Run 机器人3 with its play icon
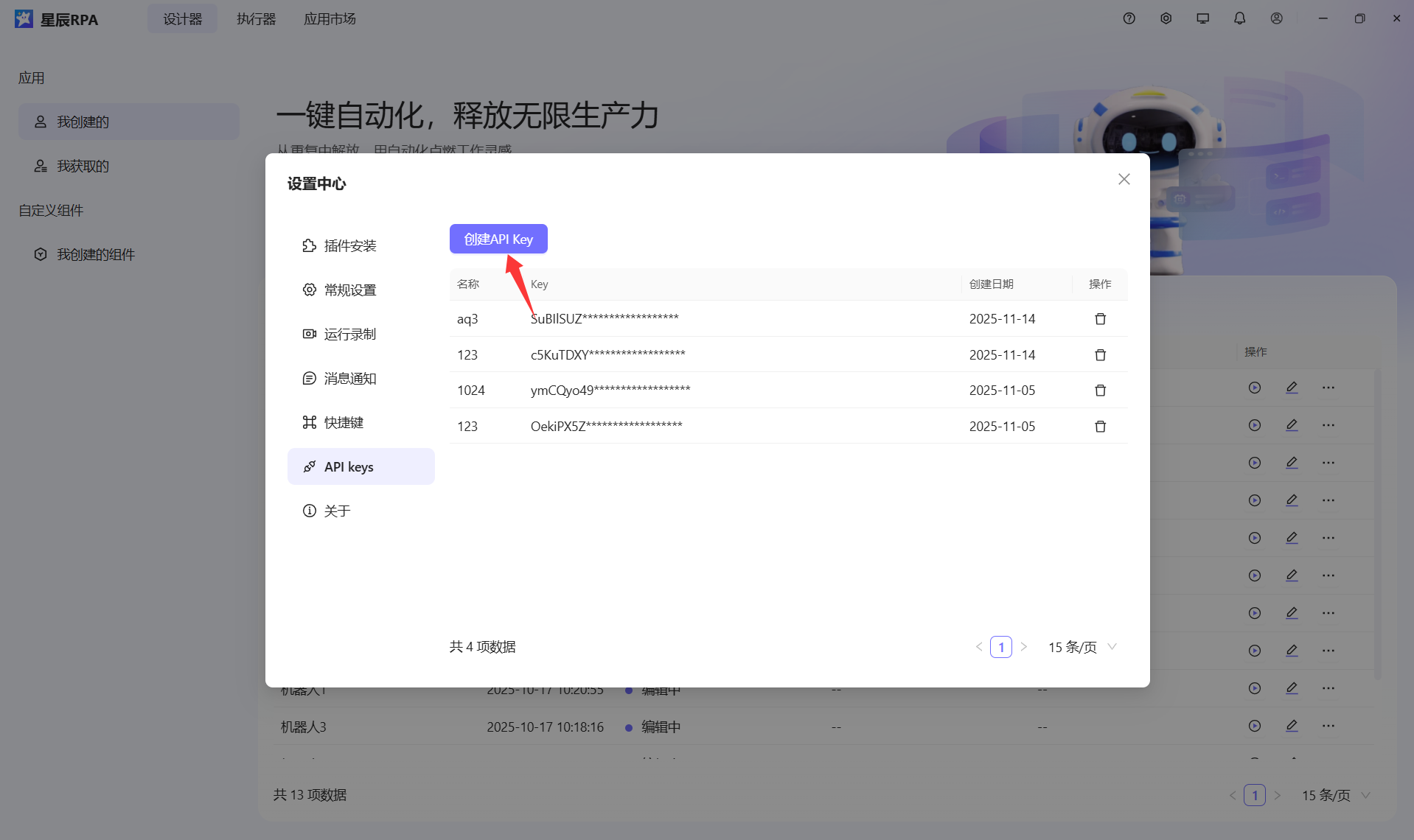This screenshot has width=1414, height=840. [x=1255, y=726]
